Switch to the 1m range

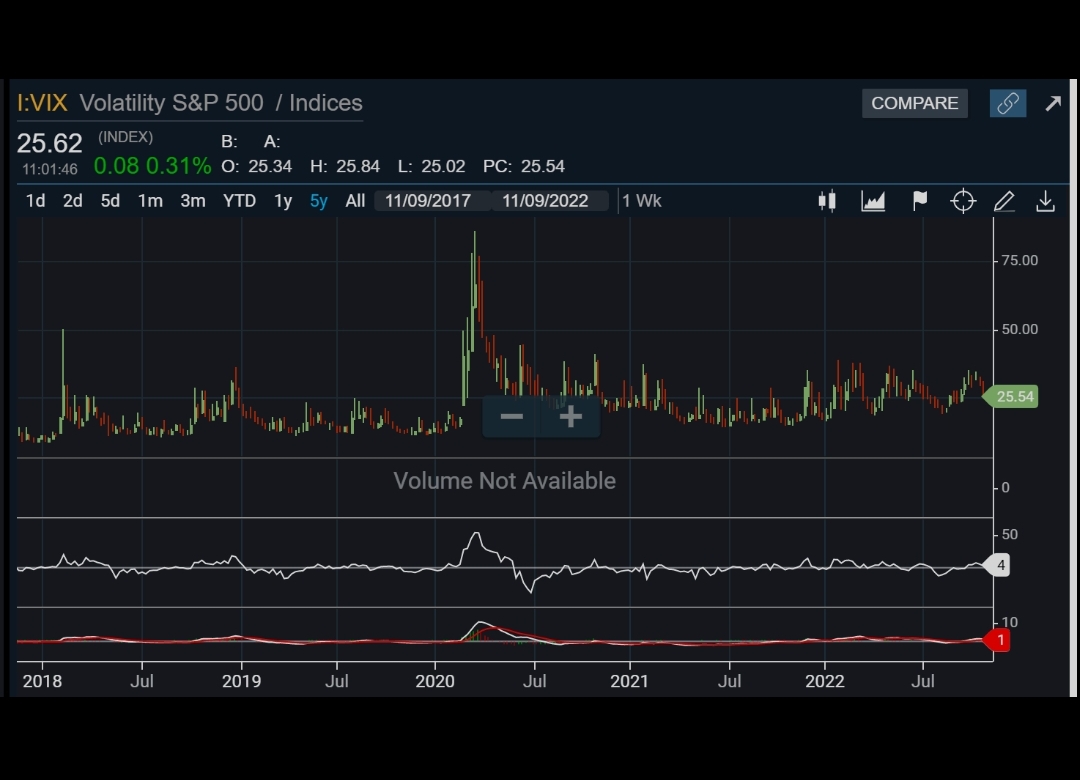point(150,201)
